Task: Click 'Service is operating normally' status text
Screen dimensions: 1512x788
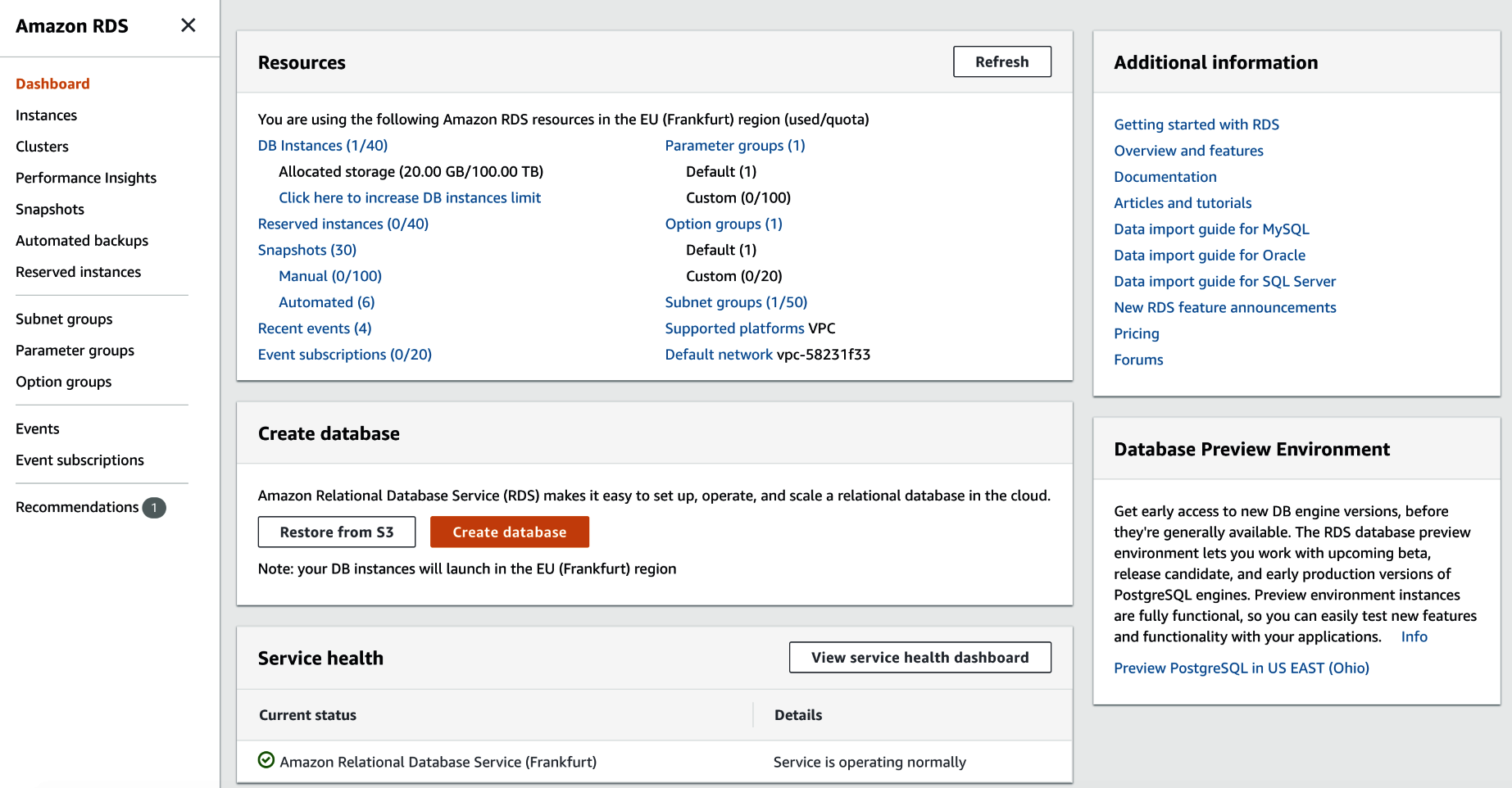Action: coord(869,763)
